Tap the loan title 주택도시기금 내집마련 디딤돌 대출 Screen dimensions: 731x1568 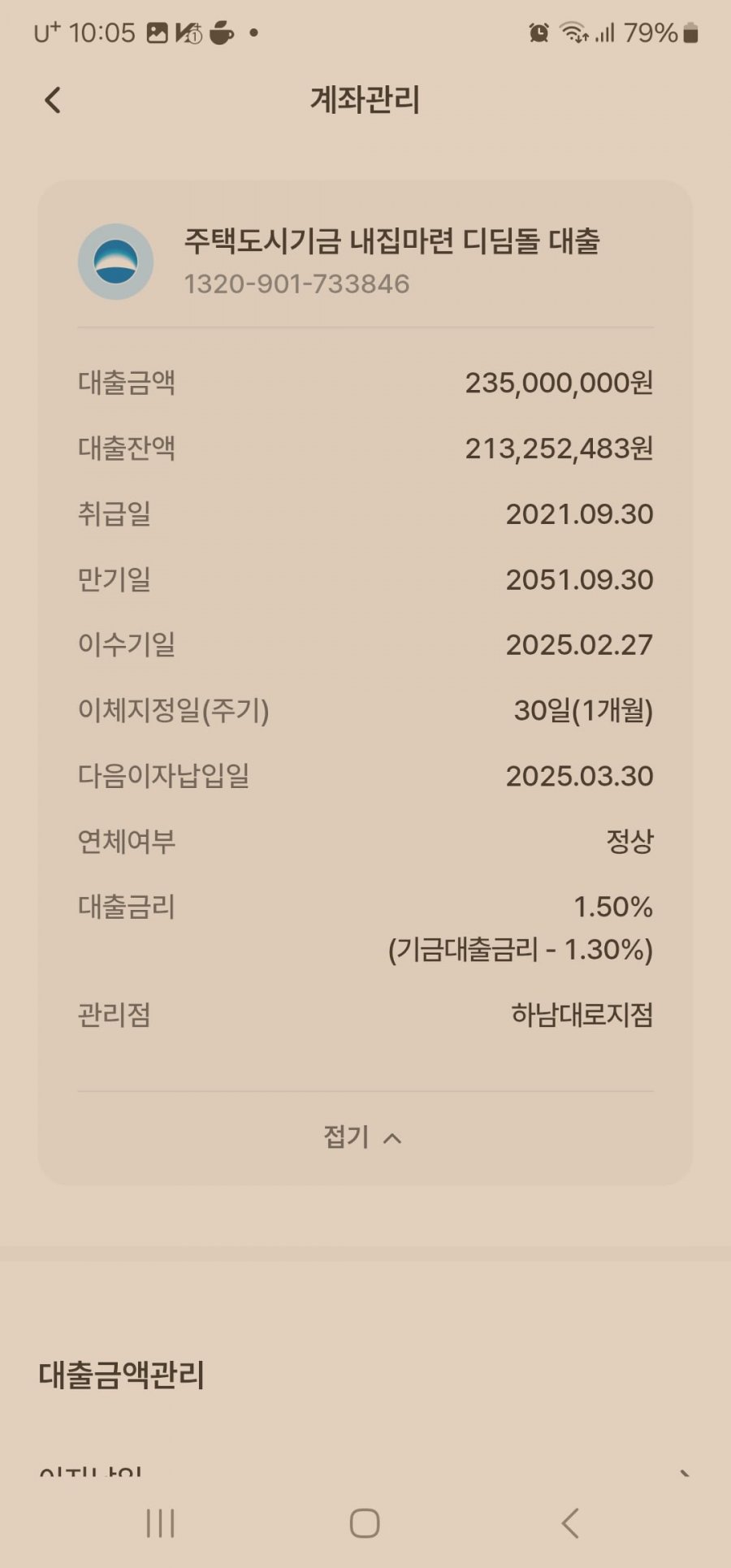point(391,241)
